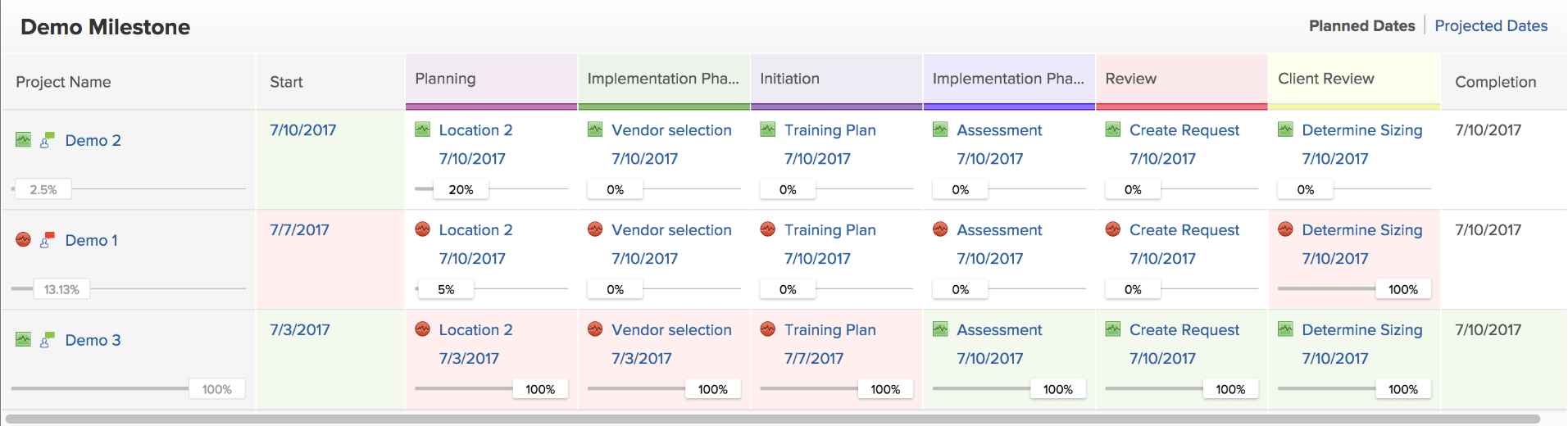Click the red health icon beside Demo 1

(x=23, y=239)
